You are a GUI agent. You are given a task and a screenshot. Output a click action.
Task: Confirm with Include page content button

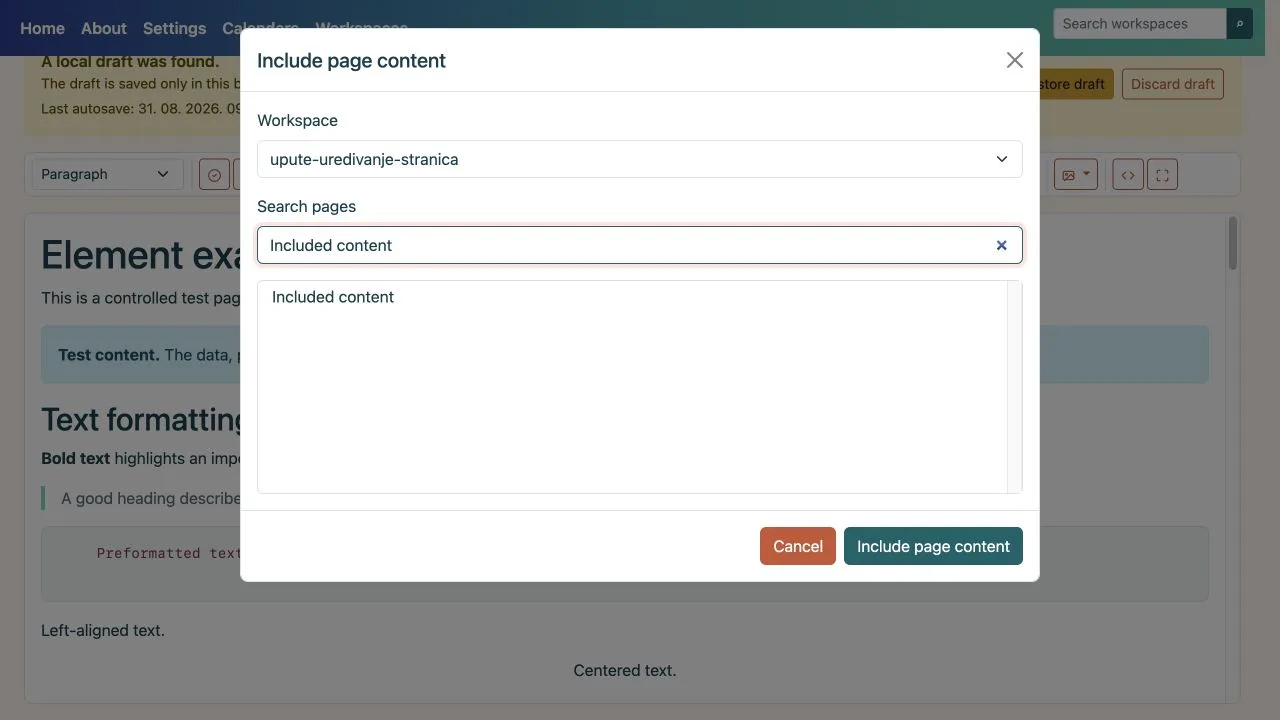click(933, 546)
